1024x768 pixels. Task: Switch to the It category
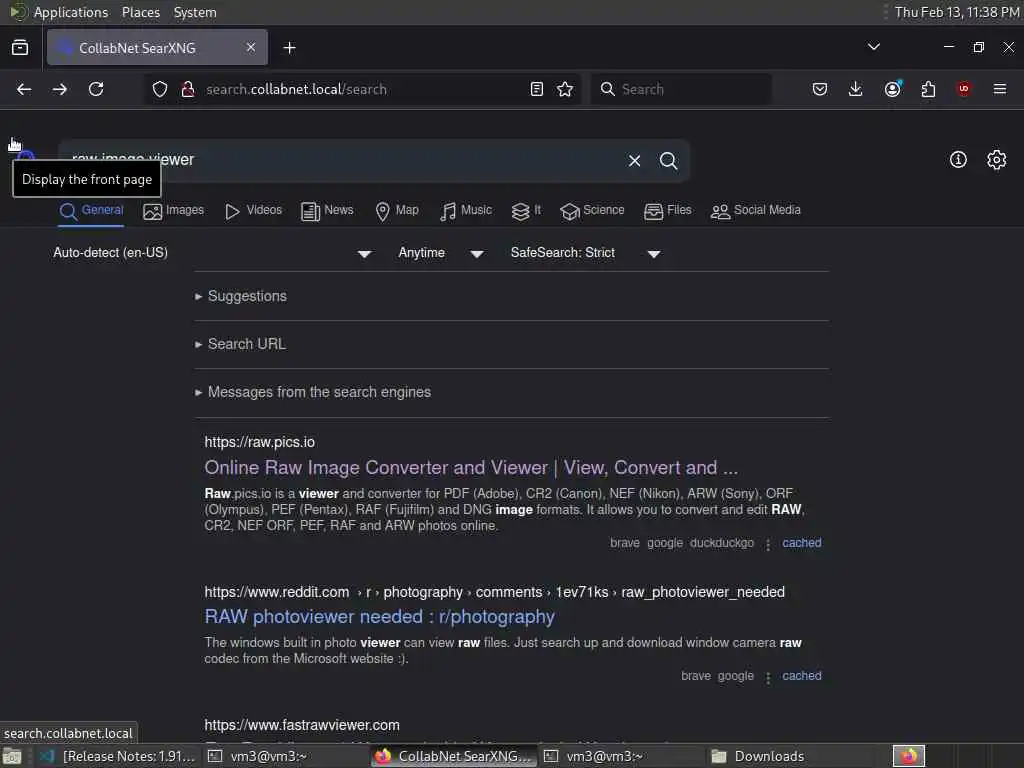coord(526,211)
